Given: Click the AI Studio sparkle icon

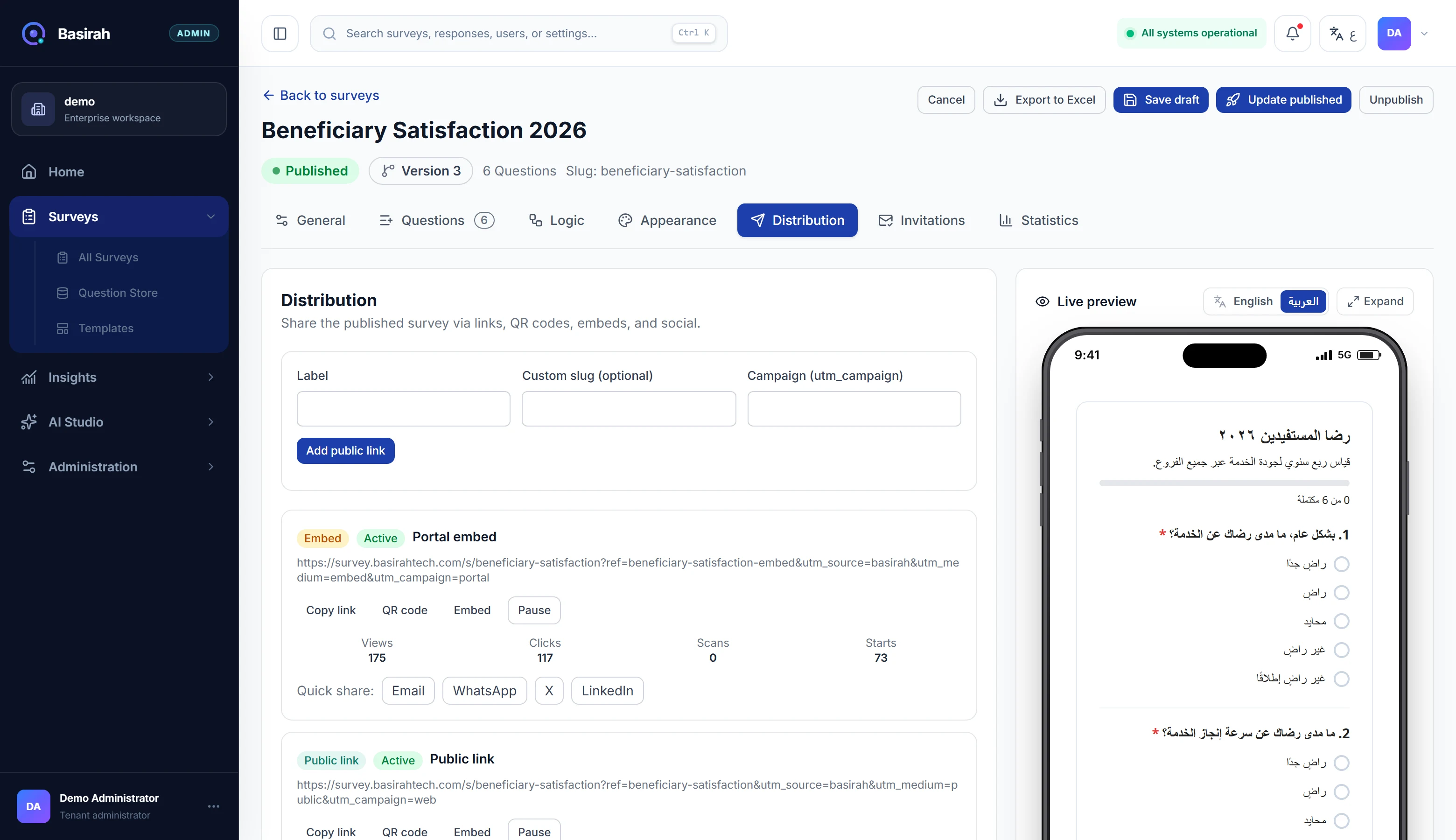Looking at the screenshot, I should (x=29, y=422).
